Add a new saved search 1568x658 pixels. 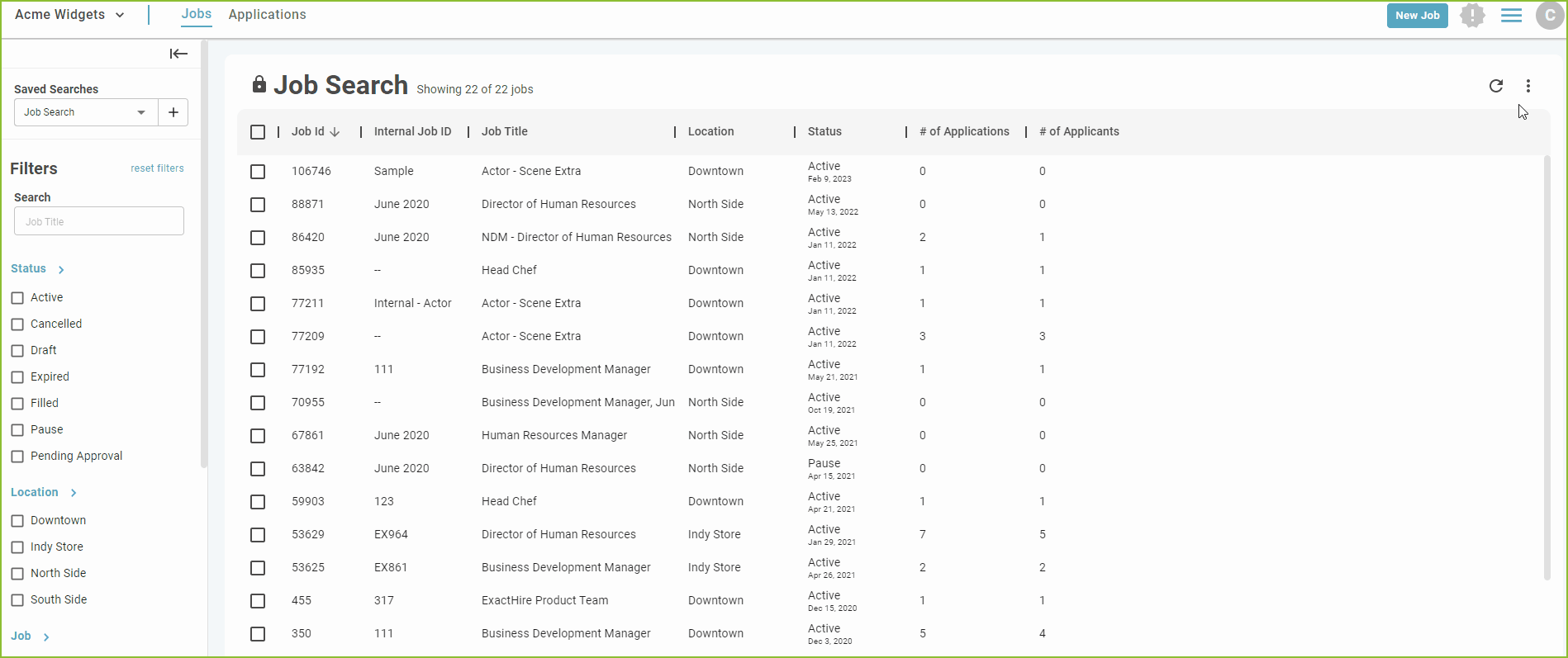tap(173, 112)
